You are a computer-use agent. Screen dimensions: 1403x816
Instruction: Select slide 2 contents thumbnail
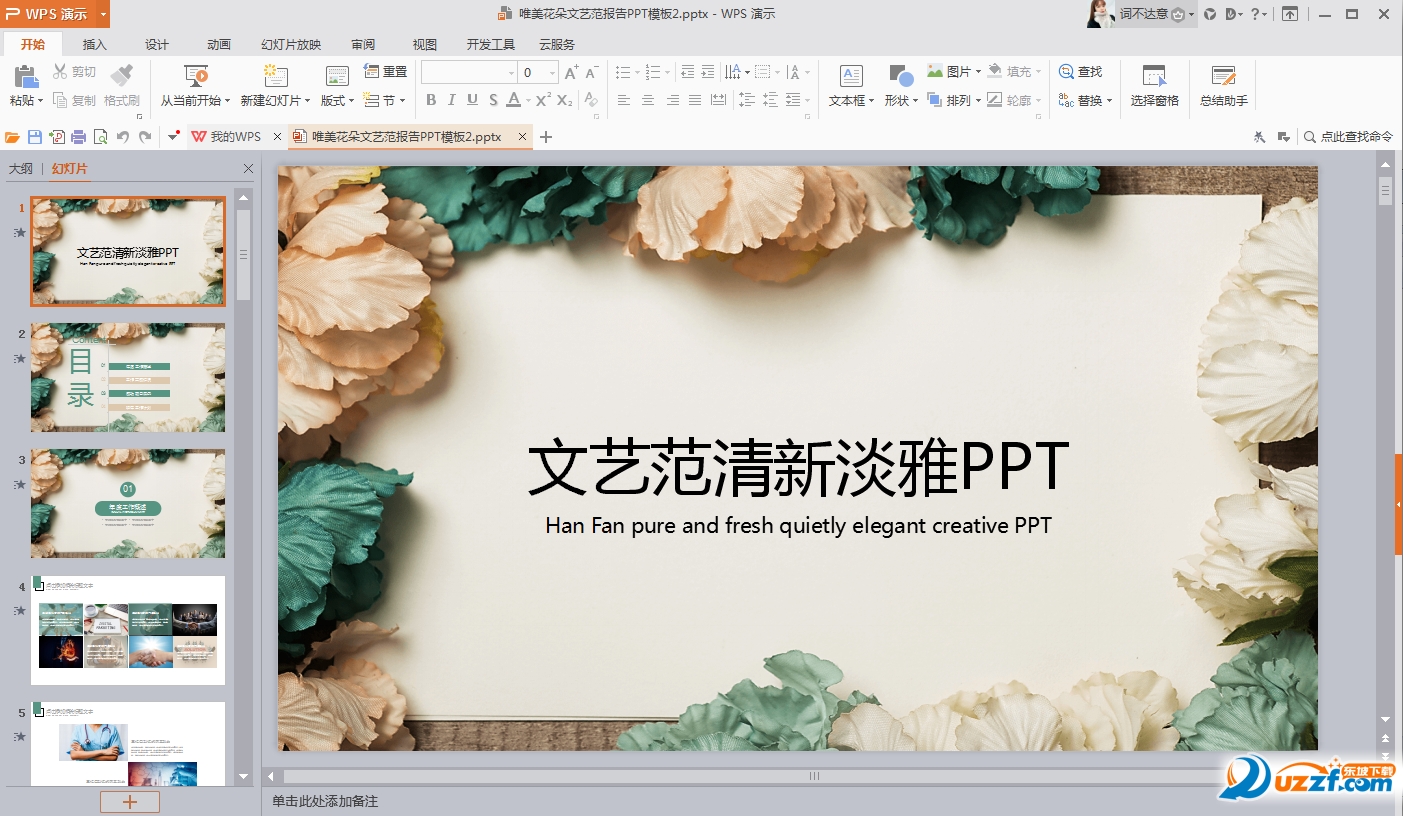(x=128, y=378)
